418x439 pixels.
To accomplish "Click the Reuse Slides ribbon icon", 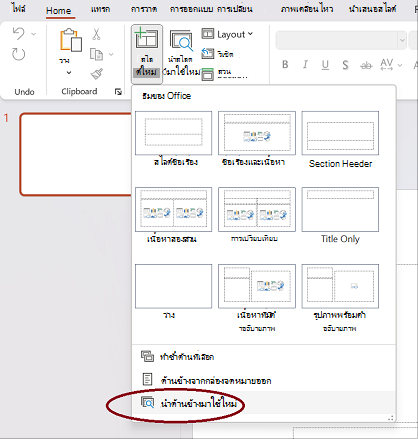I will [181, 41].
